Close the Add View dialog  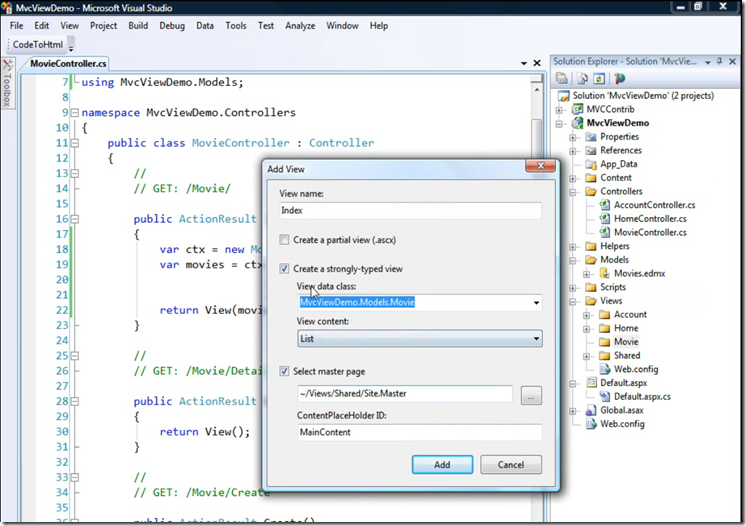click(x=540, y=166)
